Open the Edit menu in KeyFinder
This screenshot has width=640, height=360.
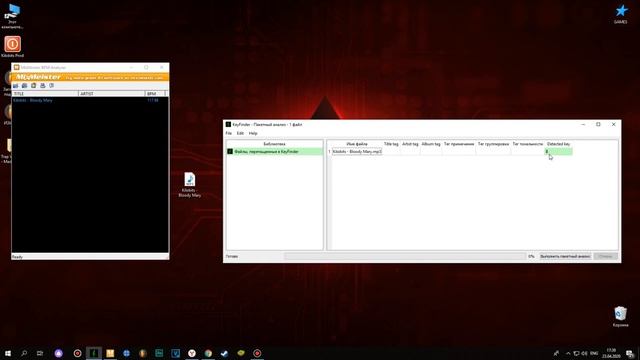click(240, 133)
